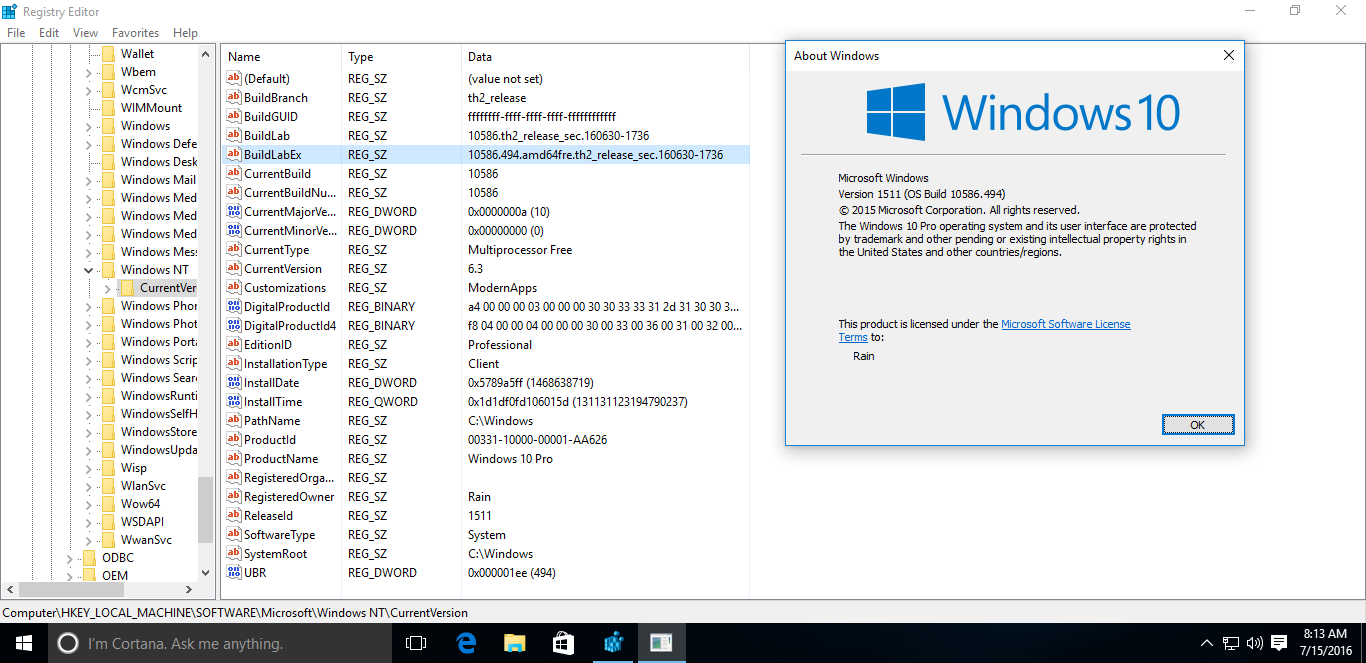Click the Registry Editor icon in title bar

(10, 11)
